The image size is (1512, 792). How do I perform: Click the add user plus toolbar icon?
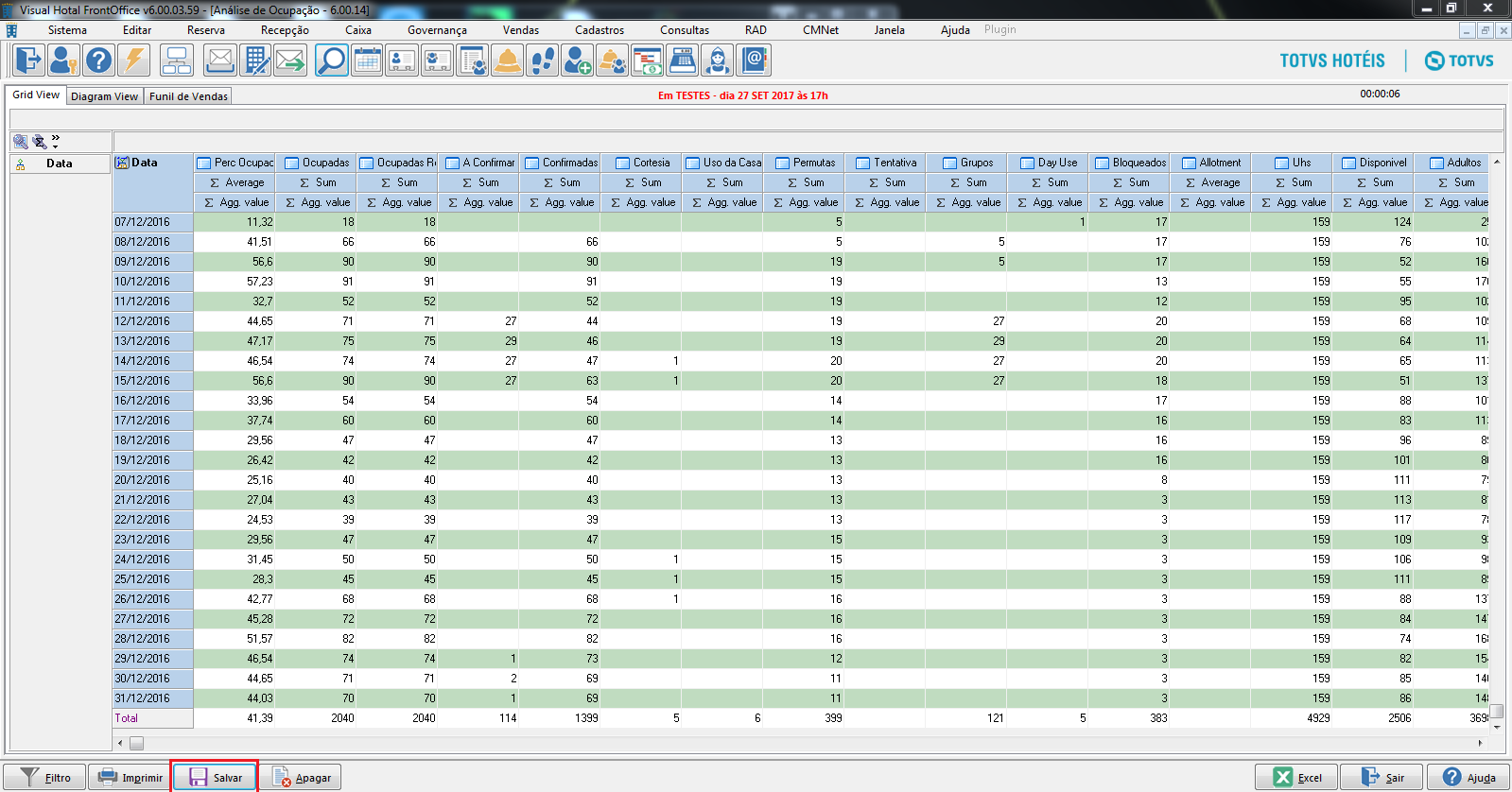(x=577, y=60)
